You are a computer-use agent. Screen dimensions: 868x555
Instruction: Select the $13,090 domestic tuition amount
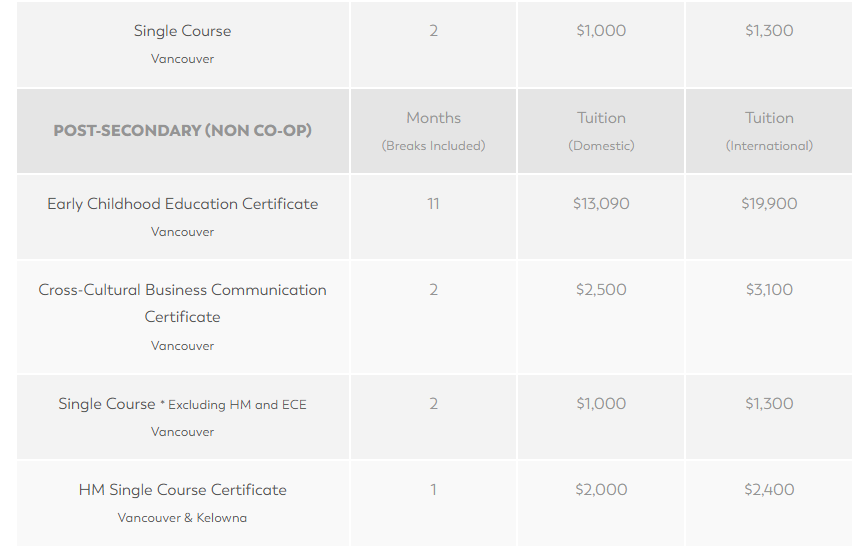coord(601,204)
